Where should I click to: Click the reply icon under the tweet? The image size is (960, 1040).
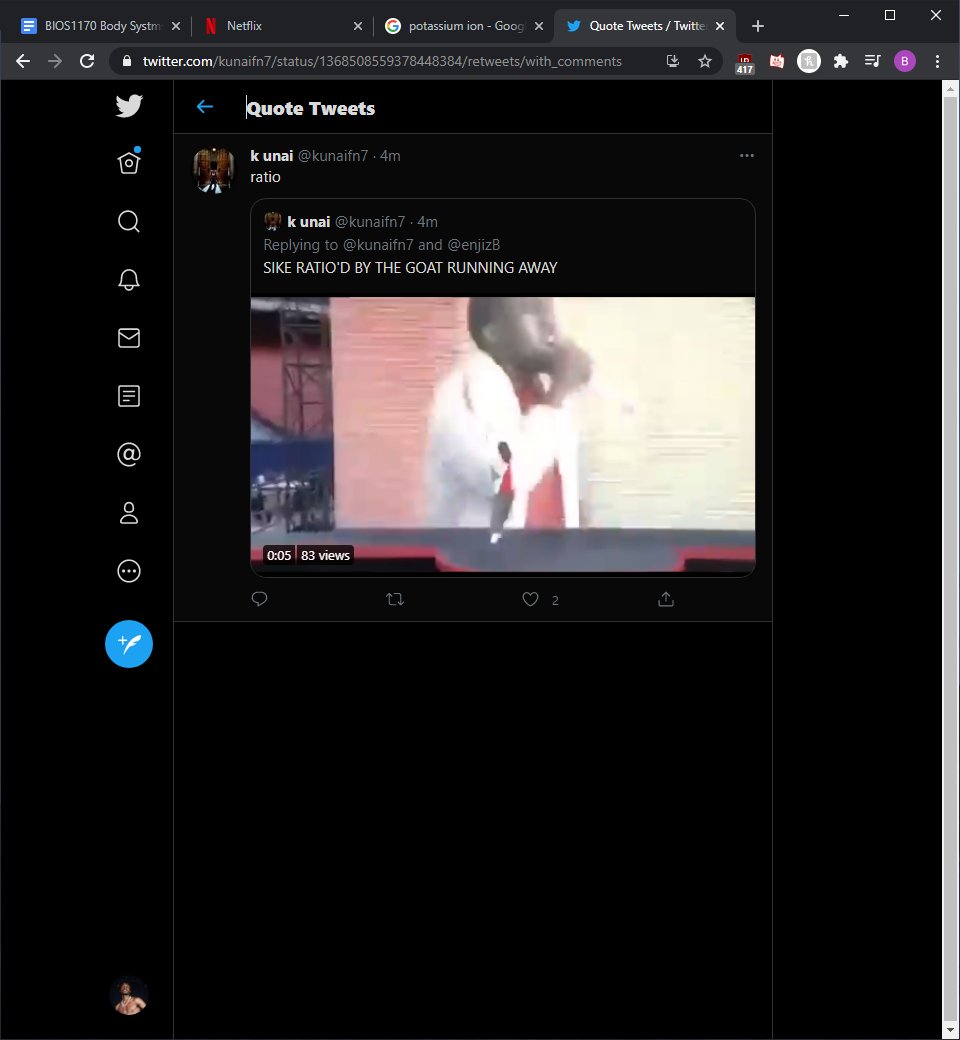coord(259,600)
